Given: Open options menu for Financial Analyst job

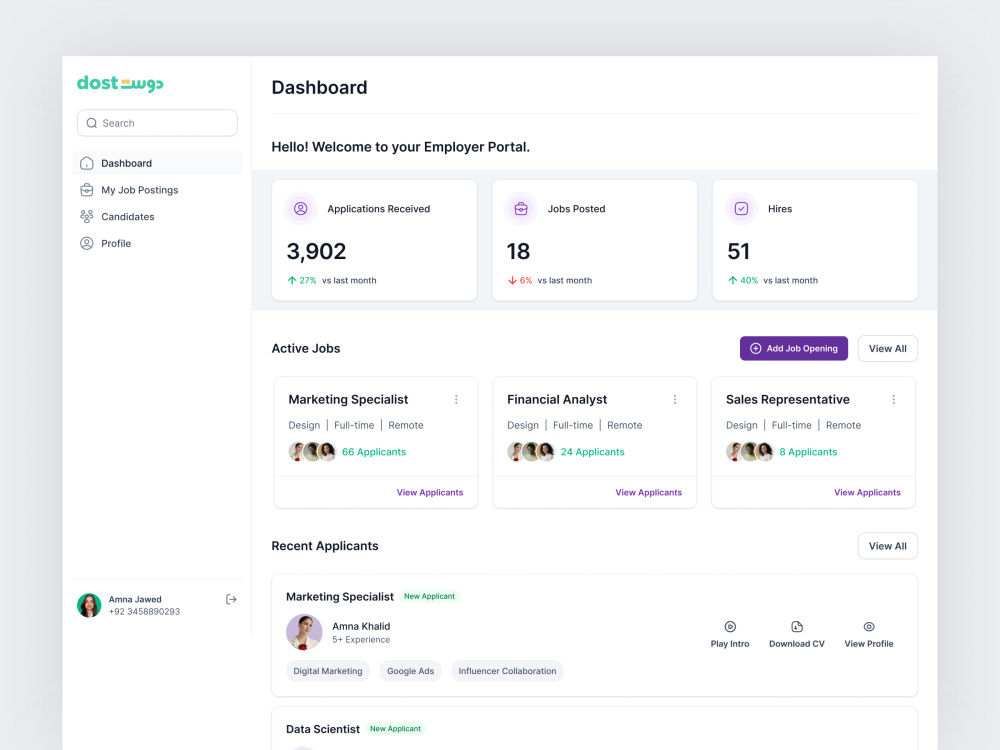Looking at the screenshot, I should [675, 399].
